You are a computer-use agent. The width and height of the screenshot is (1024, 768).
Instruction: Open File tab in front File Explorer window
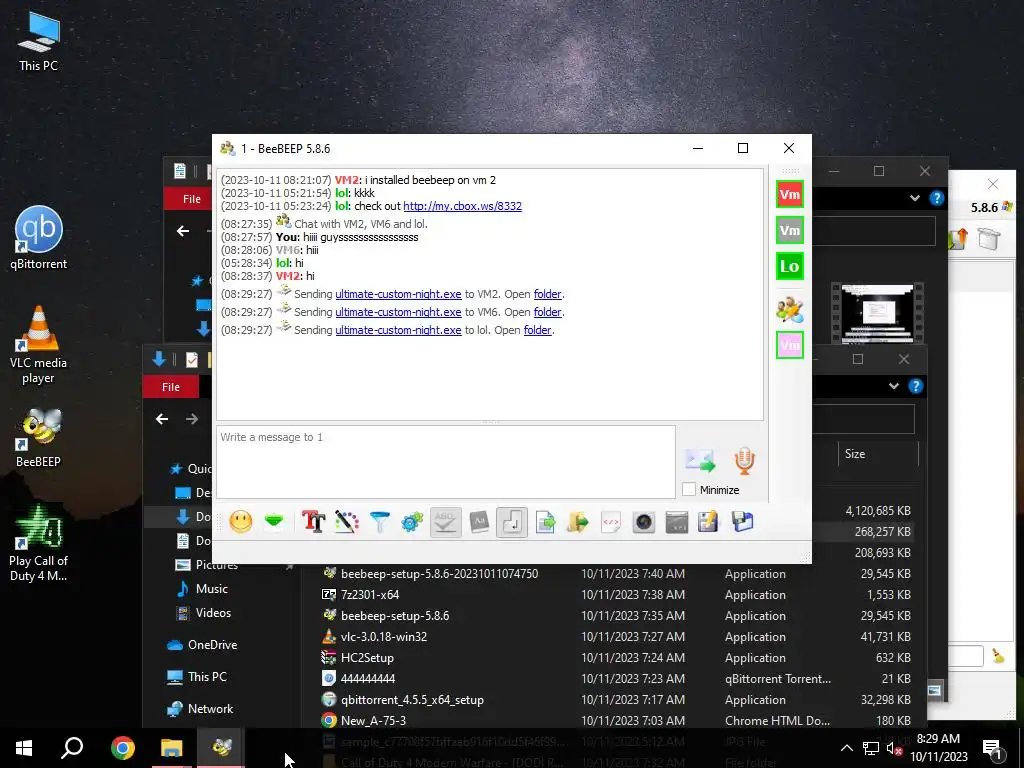pos(170,387)
